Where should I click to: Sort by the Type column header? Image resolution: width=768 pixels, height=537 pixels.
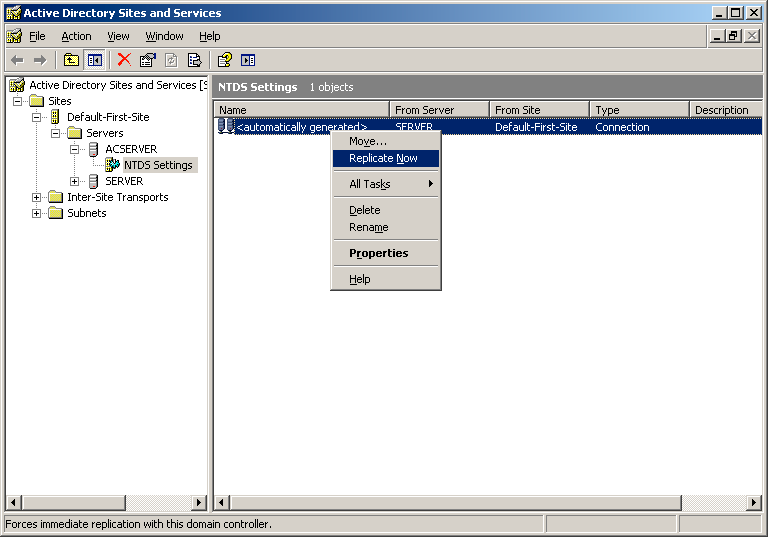point(639,110)
